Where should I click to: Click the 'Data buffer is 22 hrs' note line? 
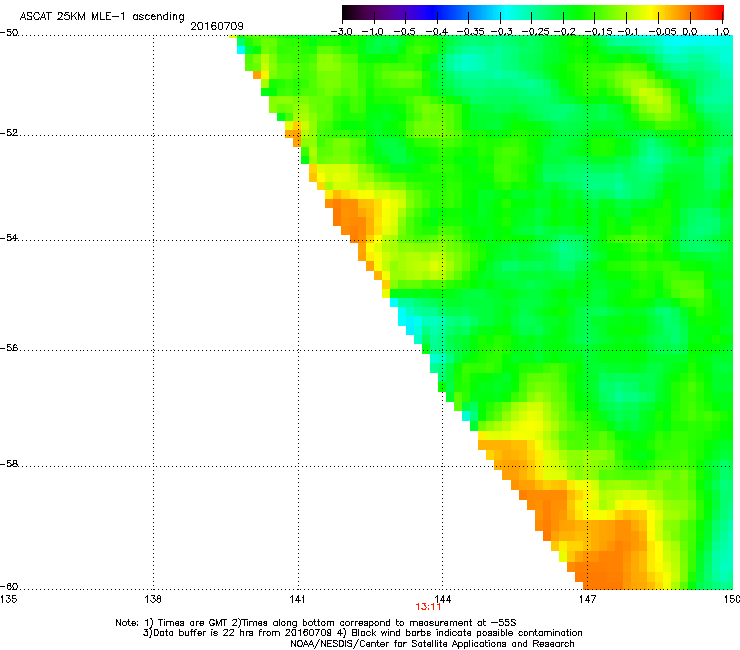pos(362,633)
